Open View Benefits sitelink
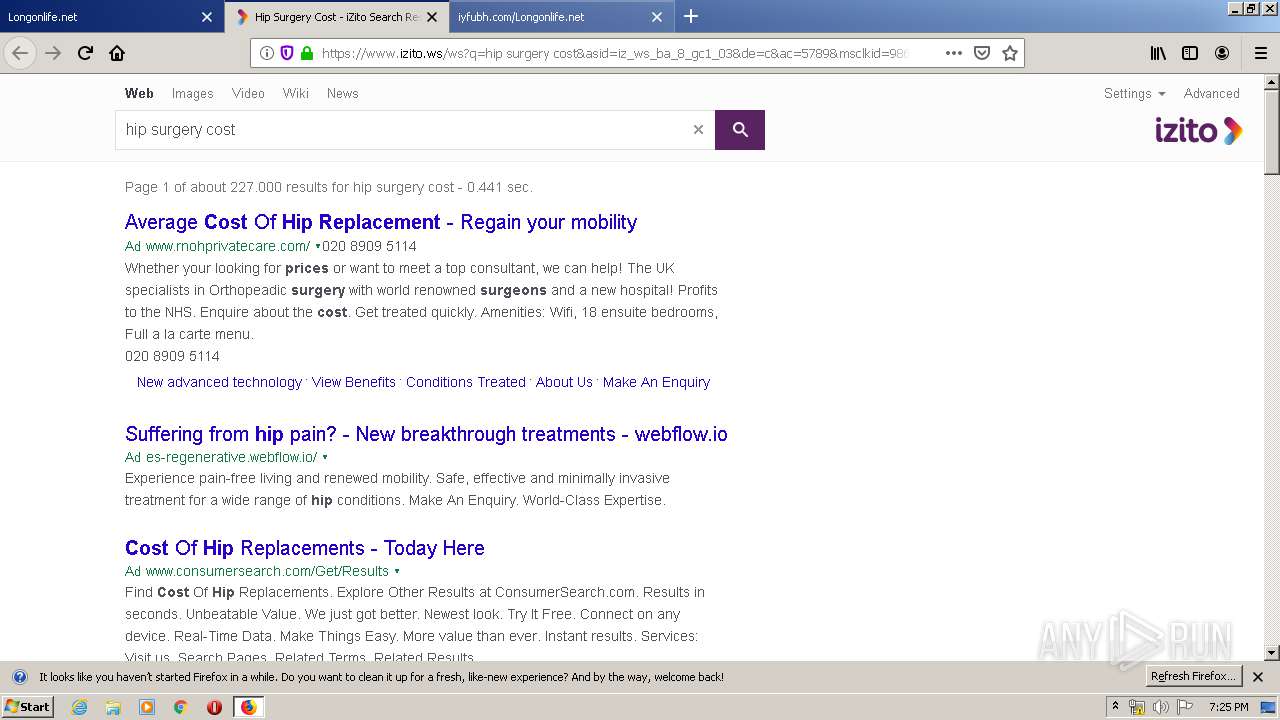 point(354,382)
